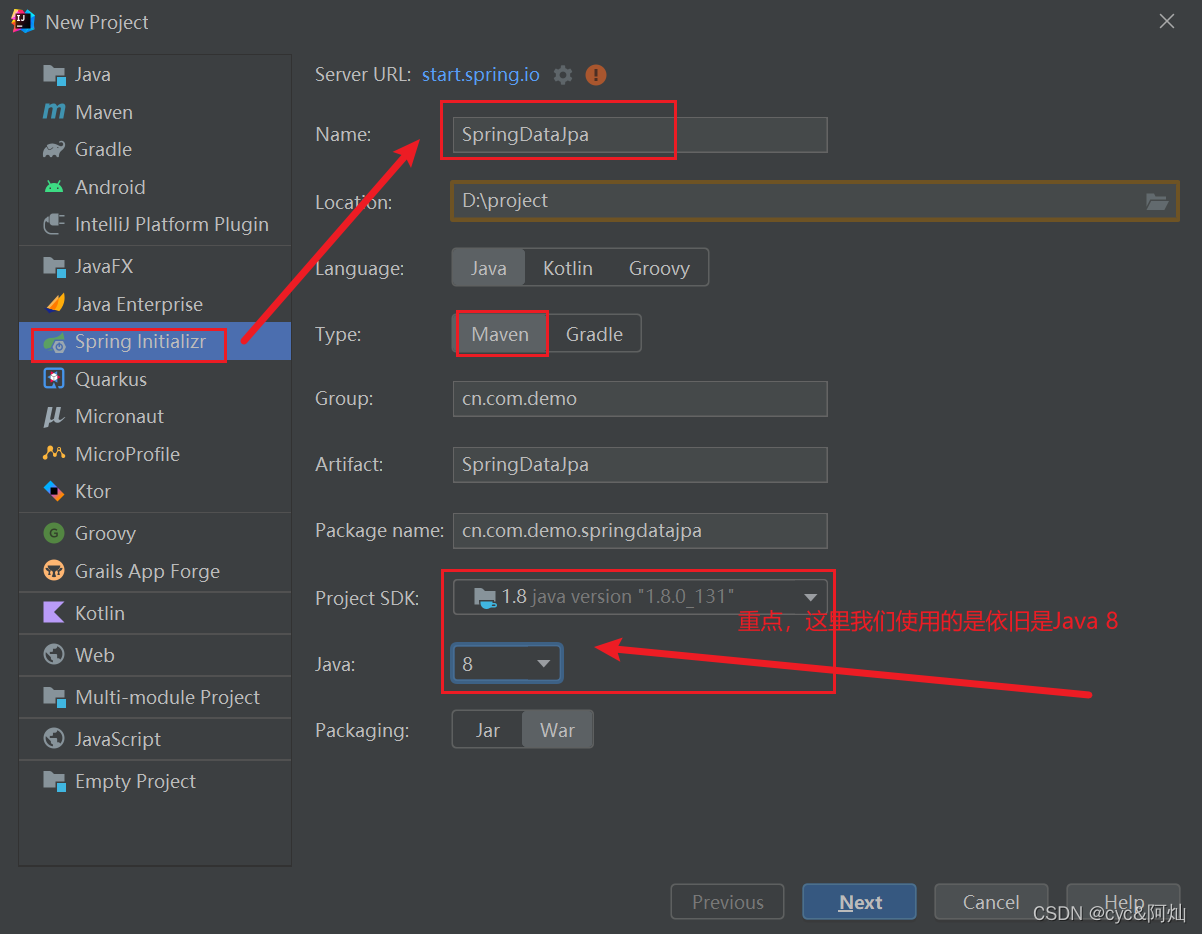Click the Web globe icon
The image size is (1202, 934).
[54, 655]
